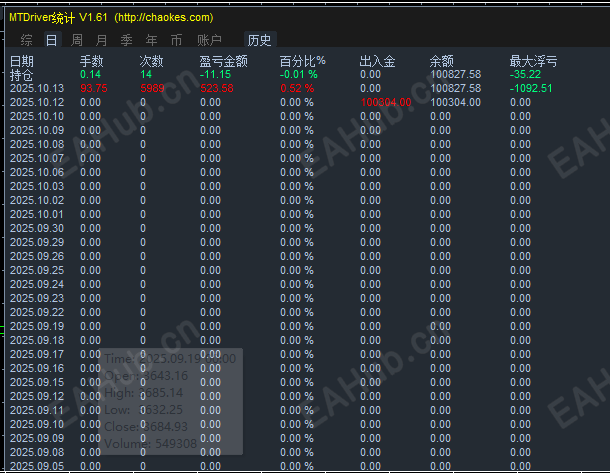
Task: Select the 2025.09.26 date row
Action: tap(37, 256)
